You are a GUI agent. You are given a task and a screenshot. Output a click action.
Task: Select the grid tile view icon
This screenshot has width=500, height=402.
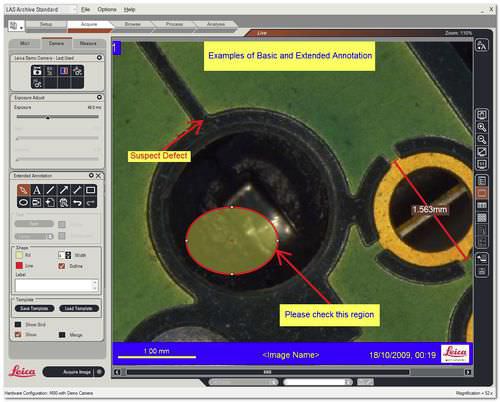482,218
